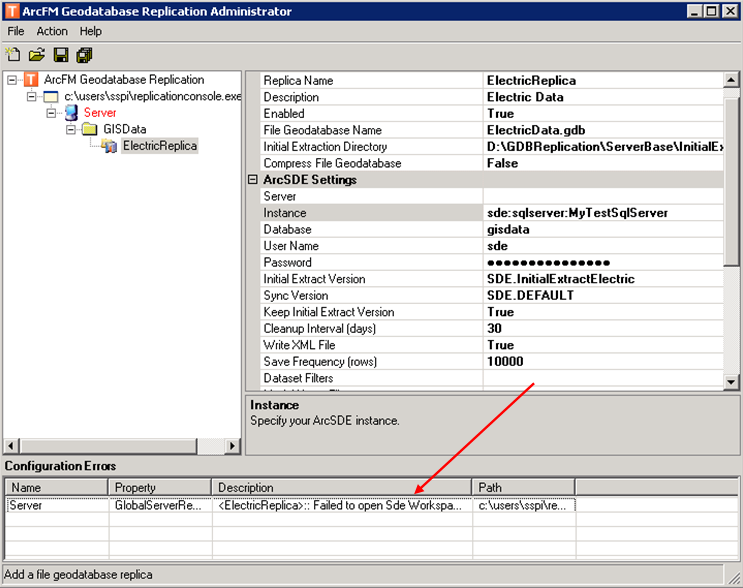This screenshot has width=743, height=588.
Task: Click the config file icon beside c:\users\sspi
Action: coord(51,97)
